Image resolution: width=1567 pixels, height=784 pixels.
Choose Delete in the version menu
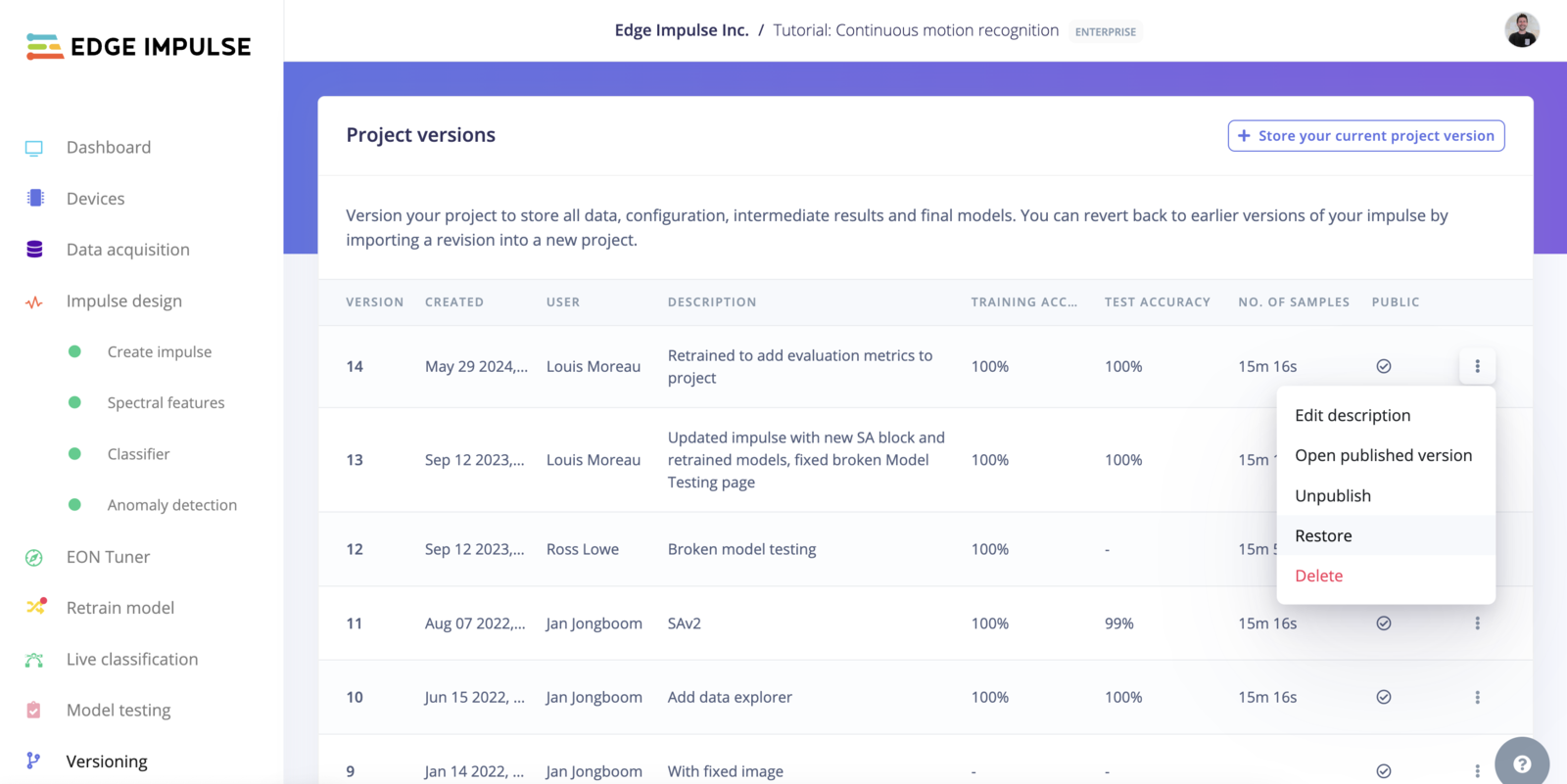[1318, 576]
